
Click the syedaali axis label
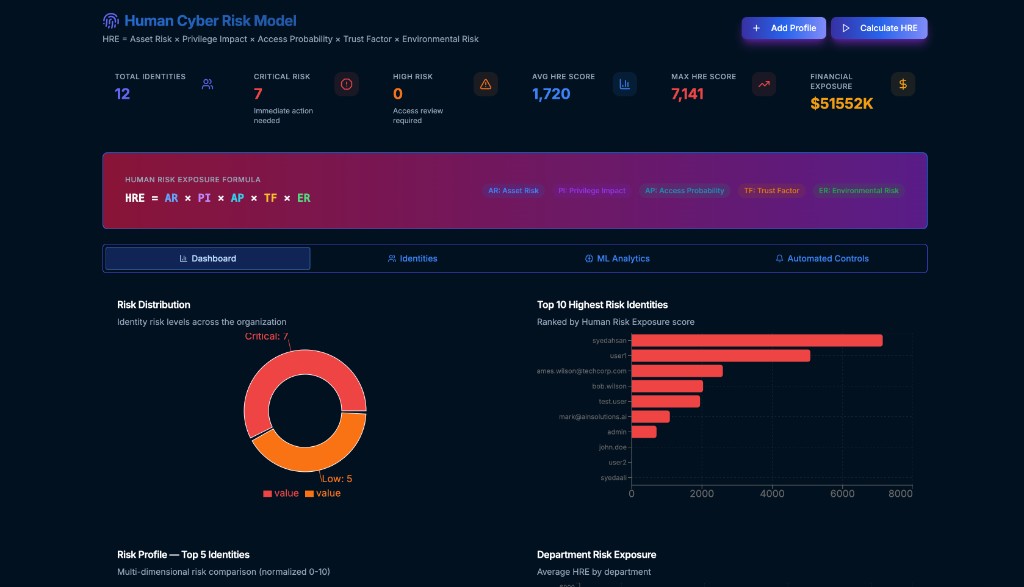pos(613,478)
